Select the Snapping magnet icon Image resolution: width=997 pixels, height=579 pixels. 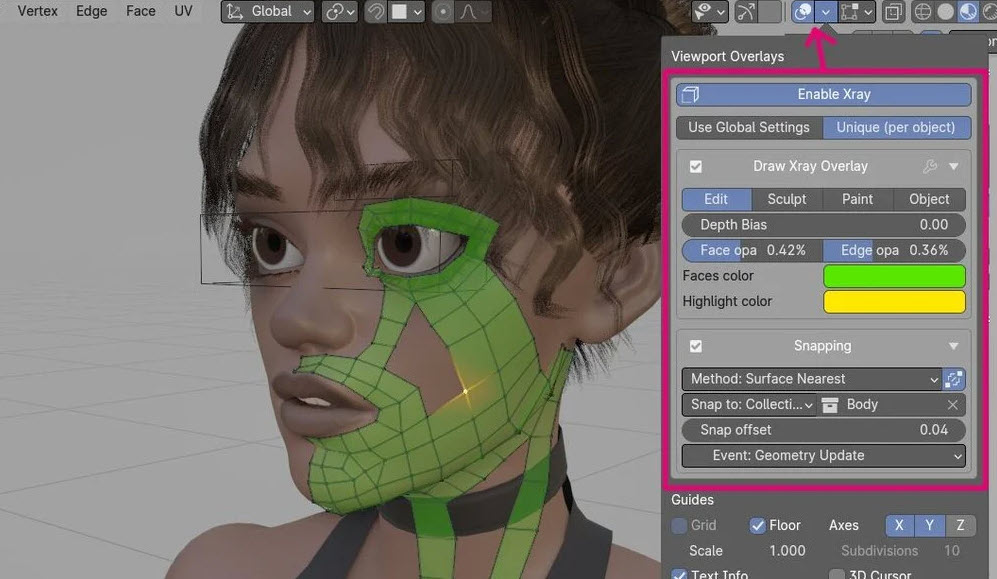[x=375, y=12]
